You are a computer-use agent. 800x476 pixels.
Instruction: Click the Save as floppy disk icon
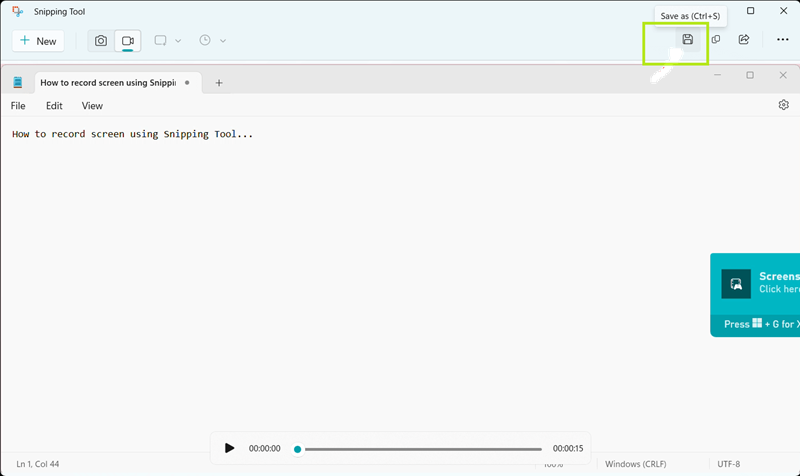point(687,40)
